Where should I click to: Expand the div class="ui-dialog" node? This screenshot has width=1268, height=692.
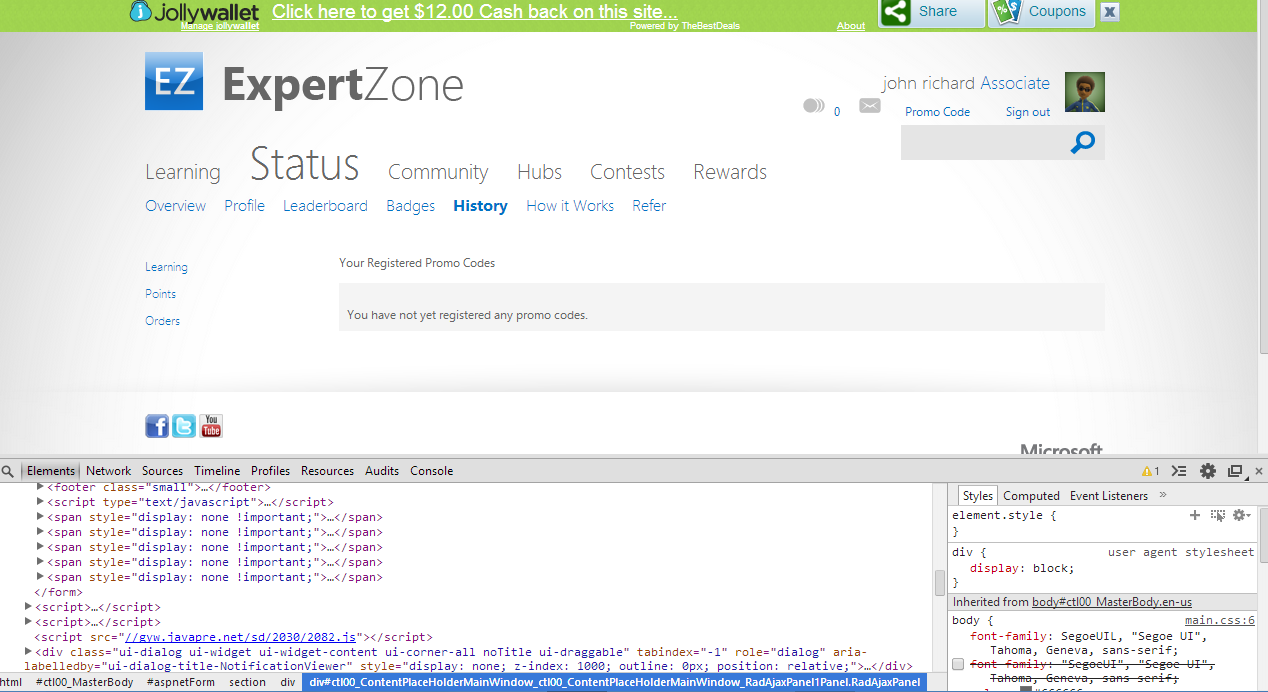pyautogui.click(x=28, y=652)
